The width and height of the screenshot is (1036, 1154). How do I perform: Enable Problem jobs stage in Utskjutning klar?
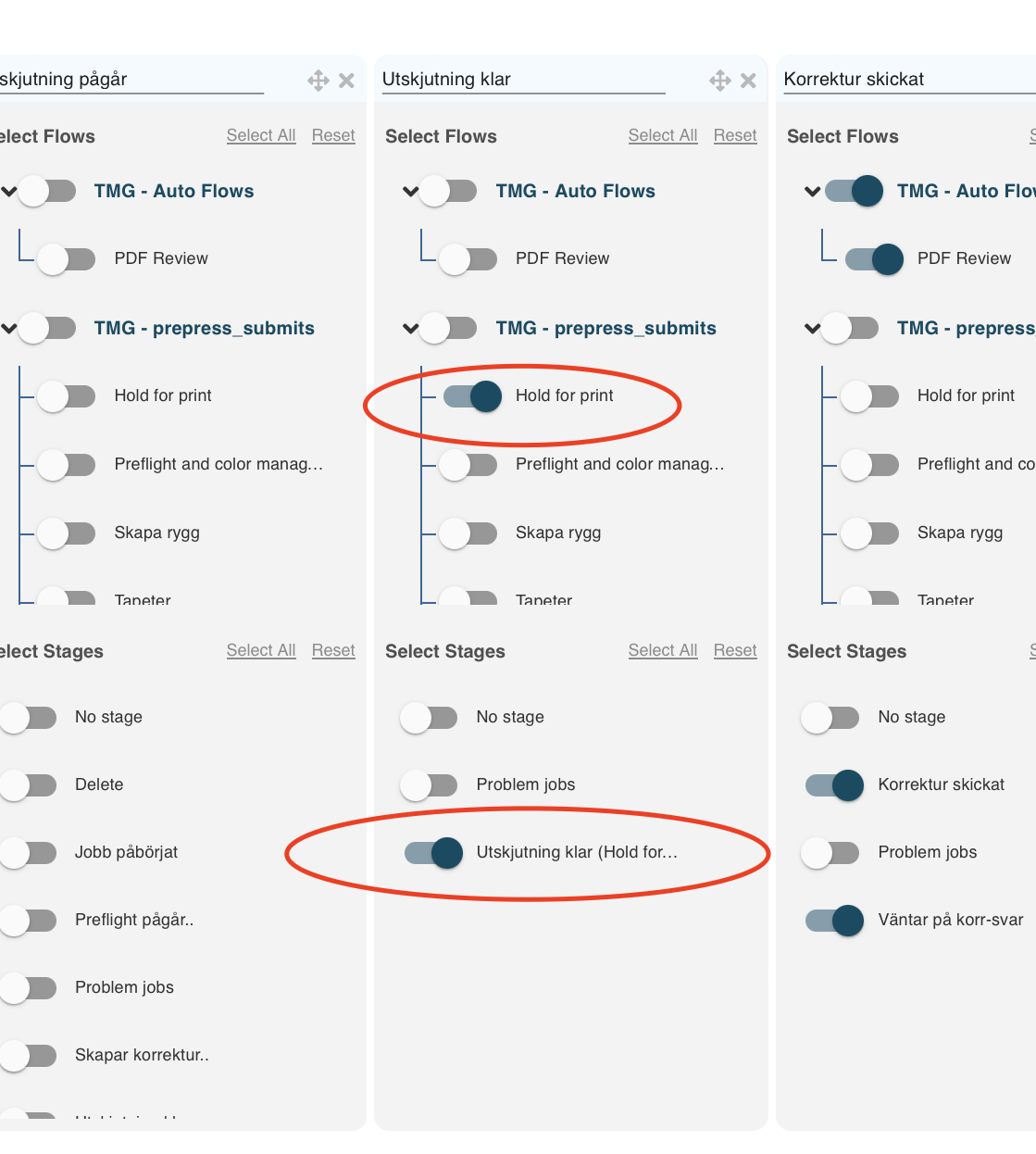(429, 785)
